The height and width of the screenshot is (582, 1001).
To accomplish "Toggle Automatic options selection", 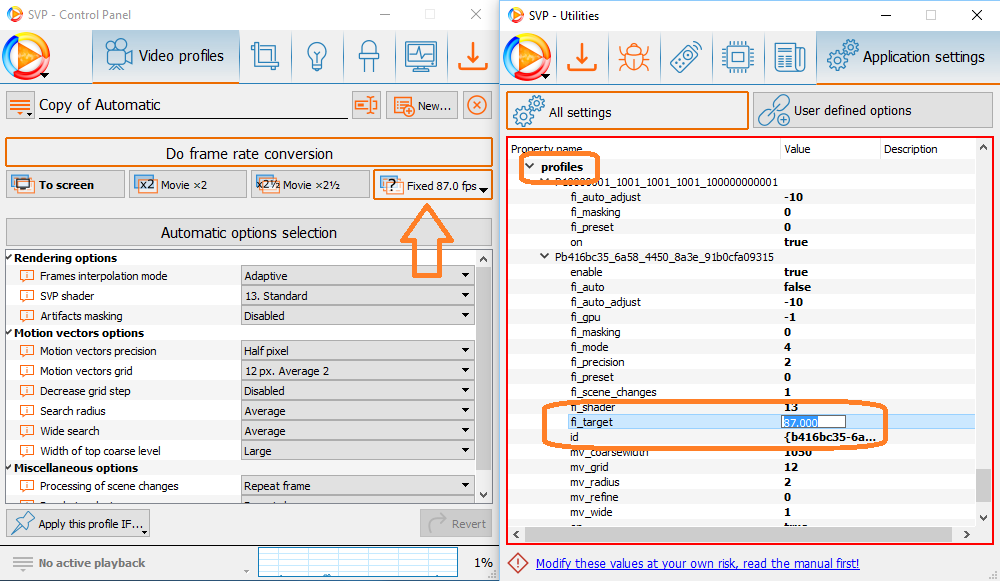I will click(249, 232).
